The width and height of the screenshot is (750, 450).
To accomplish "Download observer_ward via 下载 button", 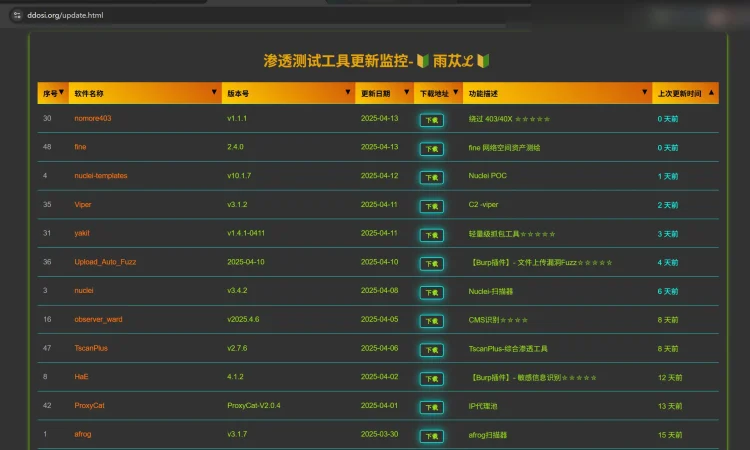I will 431,321.
